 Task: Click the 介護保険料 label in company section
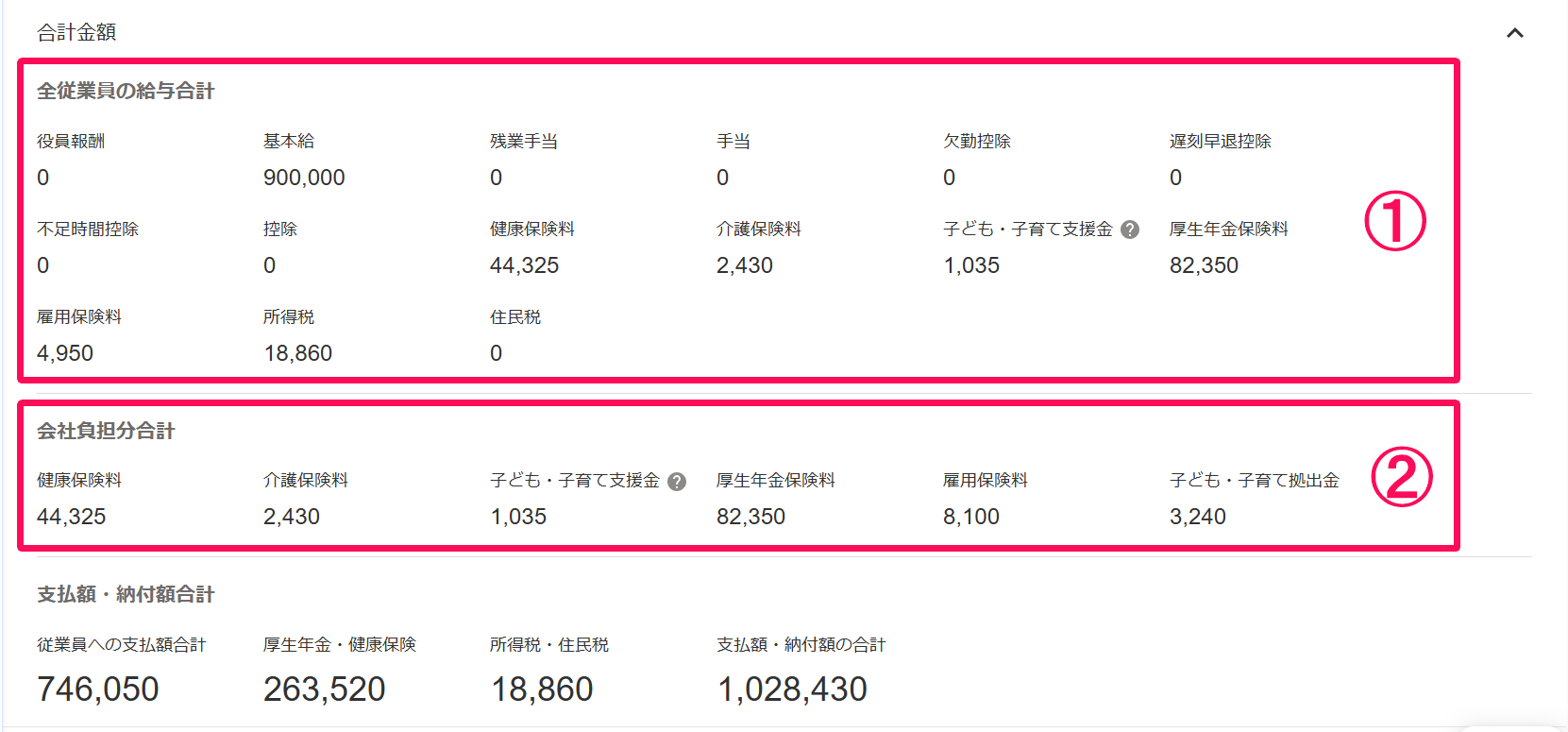point(306,480)
